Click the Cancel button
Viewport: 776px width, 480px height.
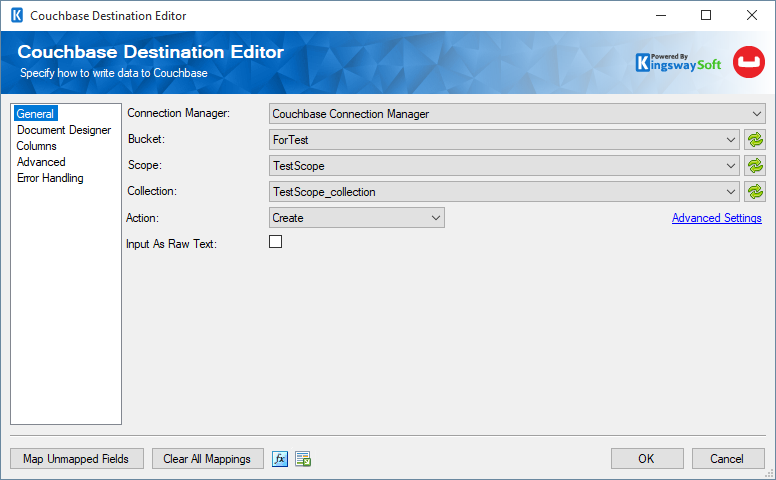point(728,459)
